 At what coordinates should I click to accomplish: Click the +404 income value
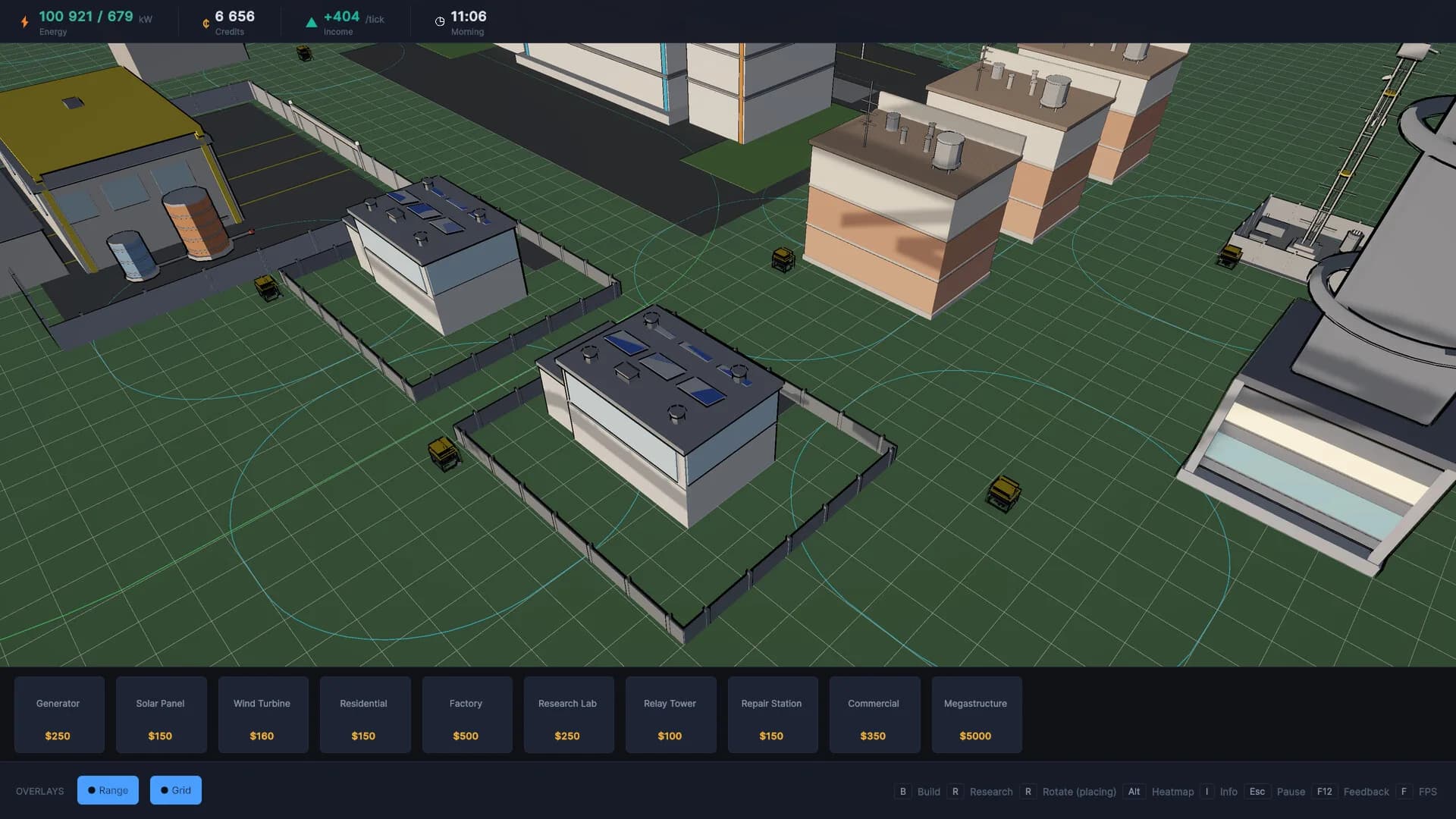(x=341, y=16)
